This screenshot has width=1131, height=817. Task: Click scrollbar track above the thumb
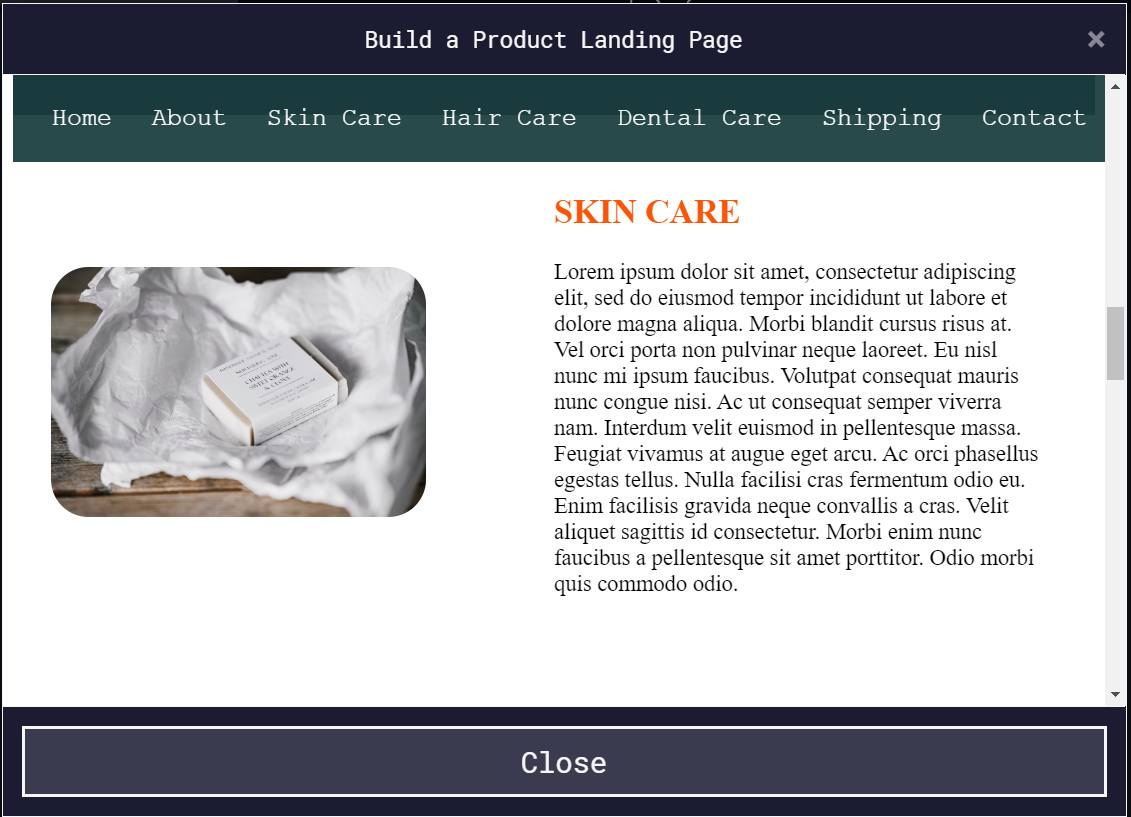coord(1115,202)
